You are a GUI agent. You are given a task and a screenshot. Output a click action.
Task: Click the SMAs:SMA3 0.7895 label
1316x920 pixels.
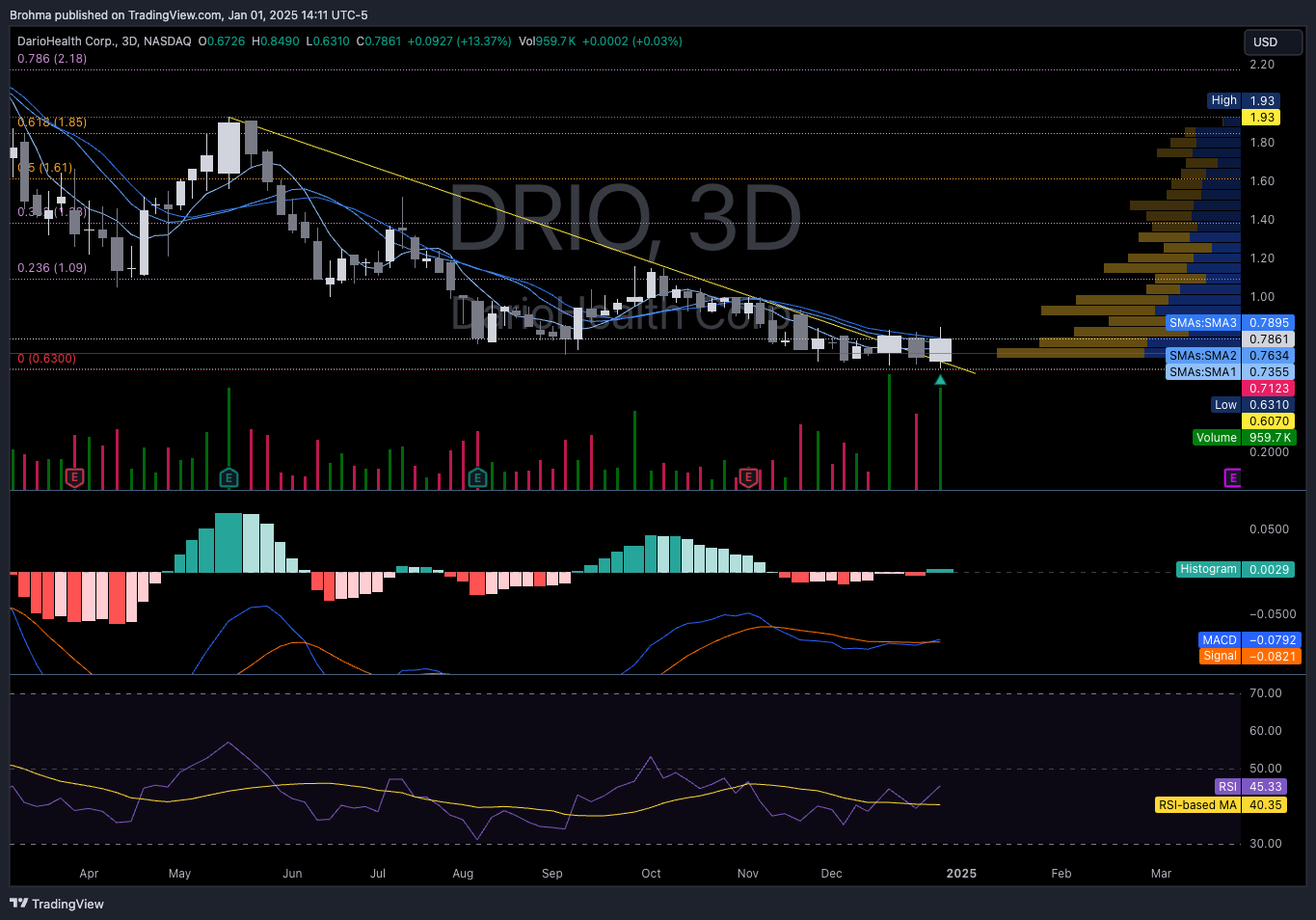tap(1229, 323)
